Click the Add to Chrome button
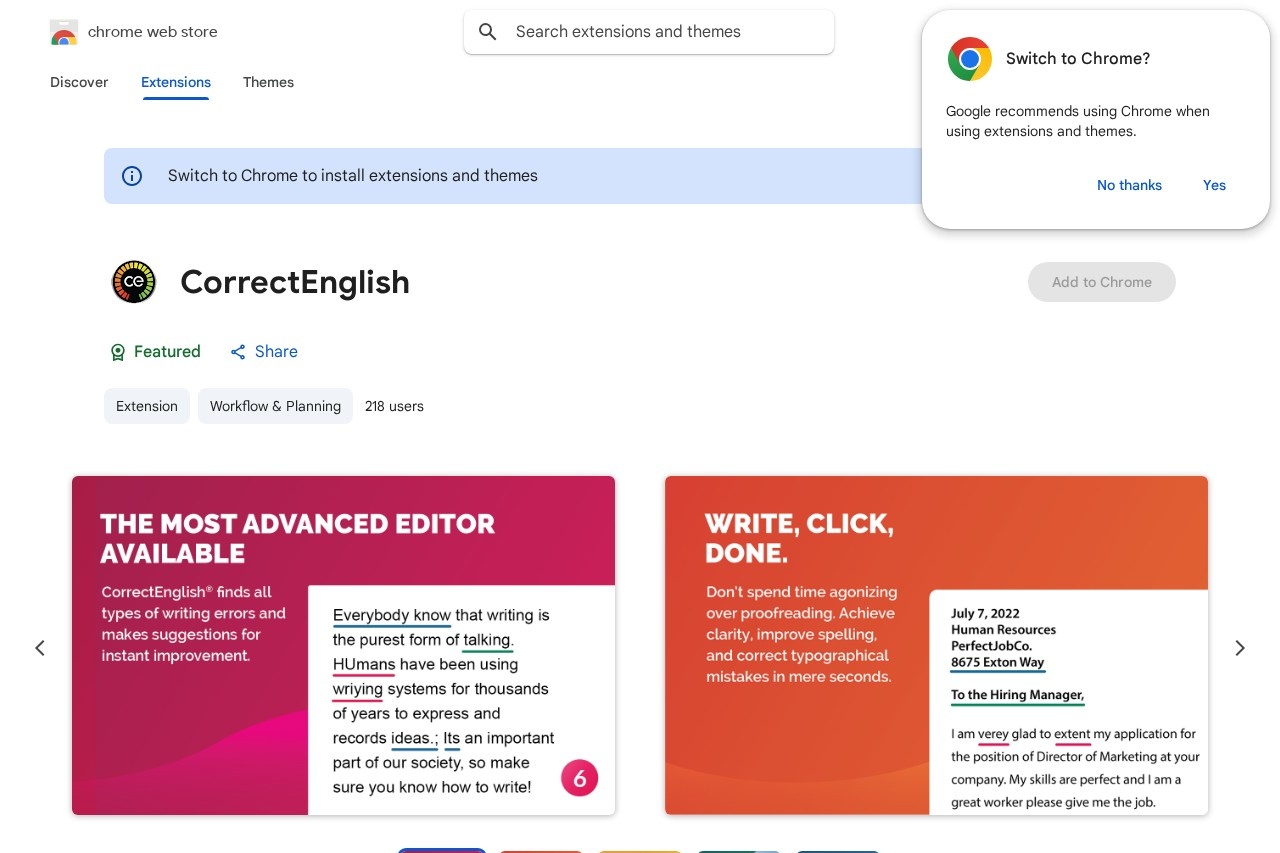1280x853 pixels. (1102, 282)
